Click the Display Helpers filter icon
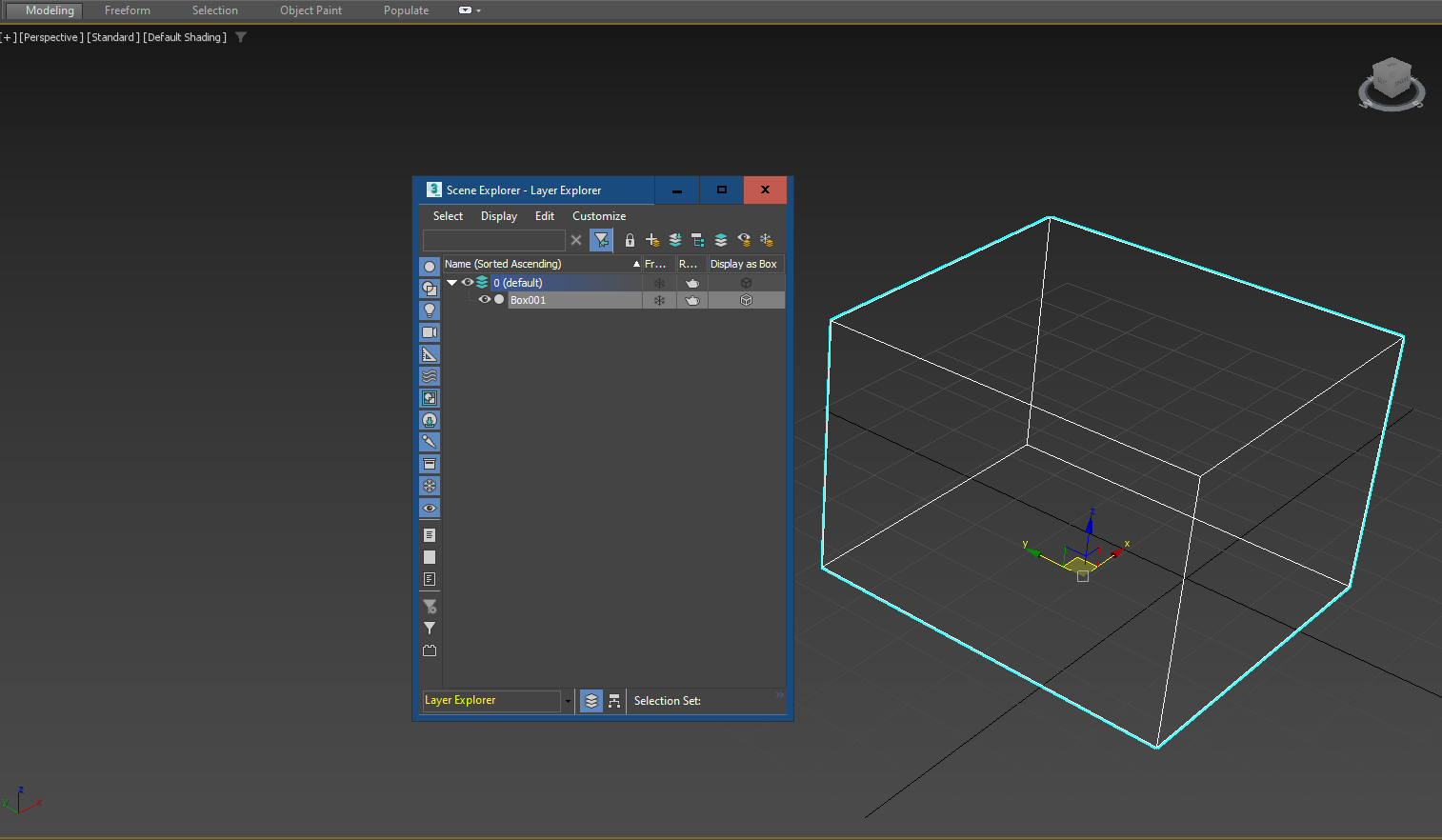 (429, 353)
